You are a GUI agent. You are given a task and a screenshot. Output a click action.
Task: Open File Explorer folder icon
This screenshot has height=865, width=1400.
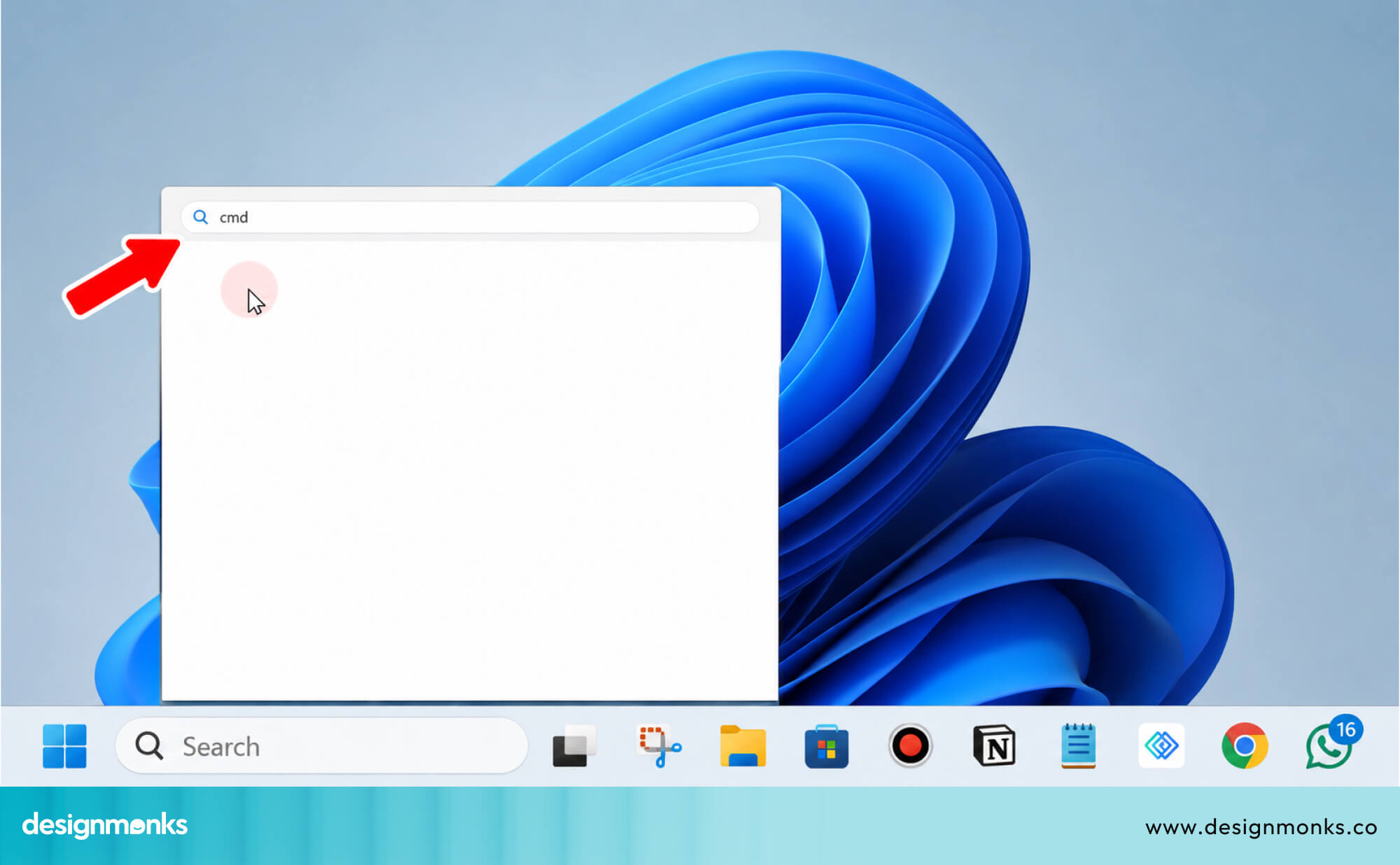(x=743, y=746)
